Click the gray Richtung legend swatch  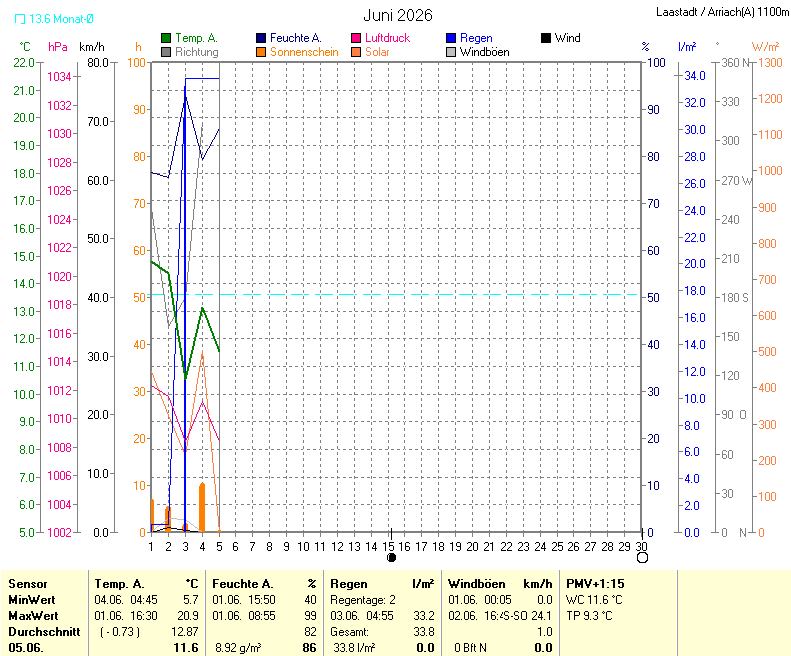166,52
